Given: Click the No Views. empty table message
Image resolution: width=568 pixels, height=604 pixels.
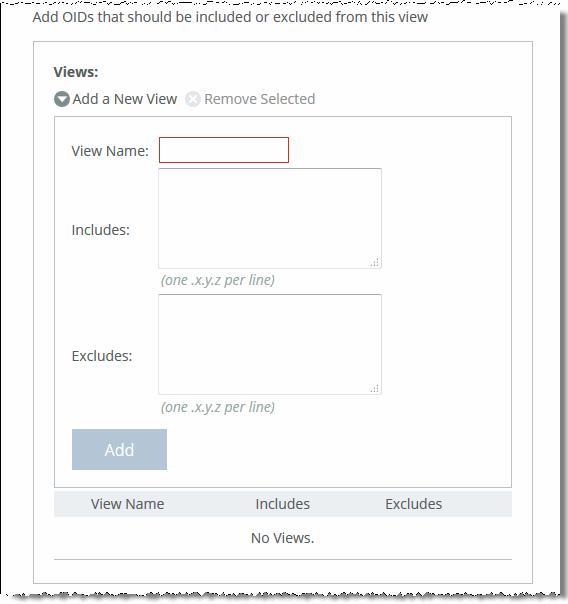Looking at the screenshot, I should 283,538.
